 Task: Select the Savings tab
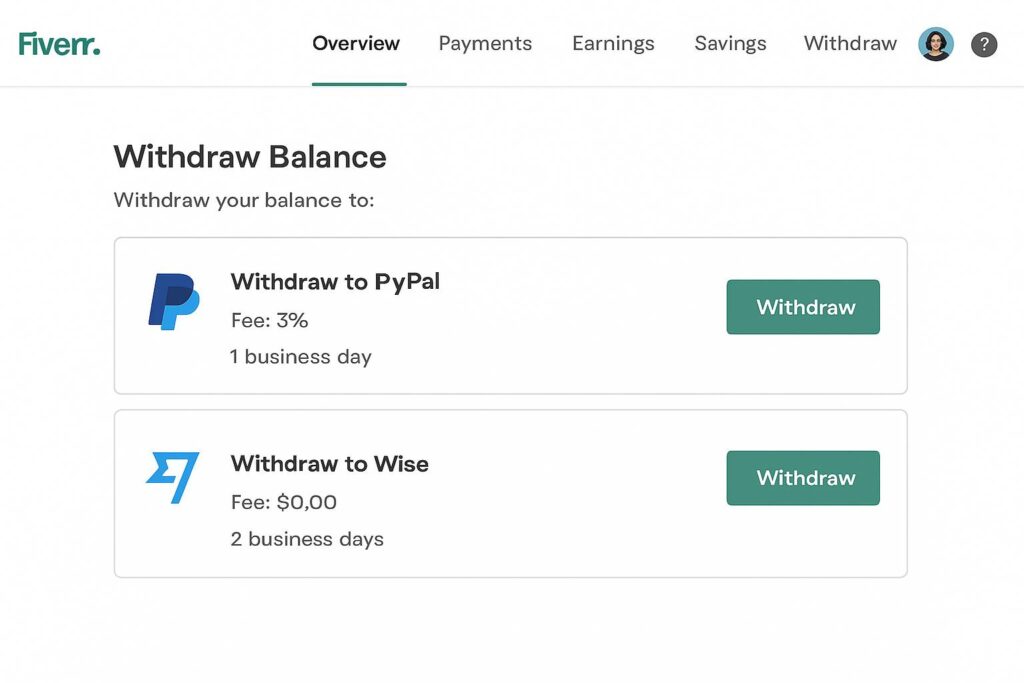click(x=730, y=44)
